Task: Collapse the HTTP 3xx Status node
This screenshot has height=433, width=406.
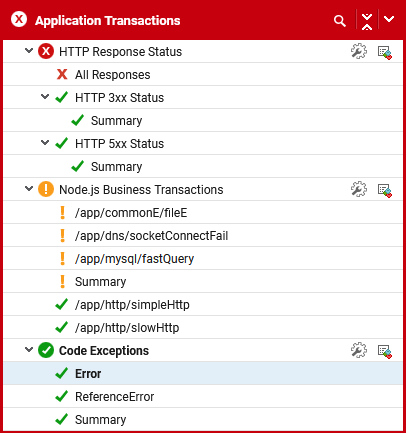Action: (45, 97)
